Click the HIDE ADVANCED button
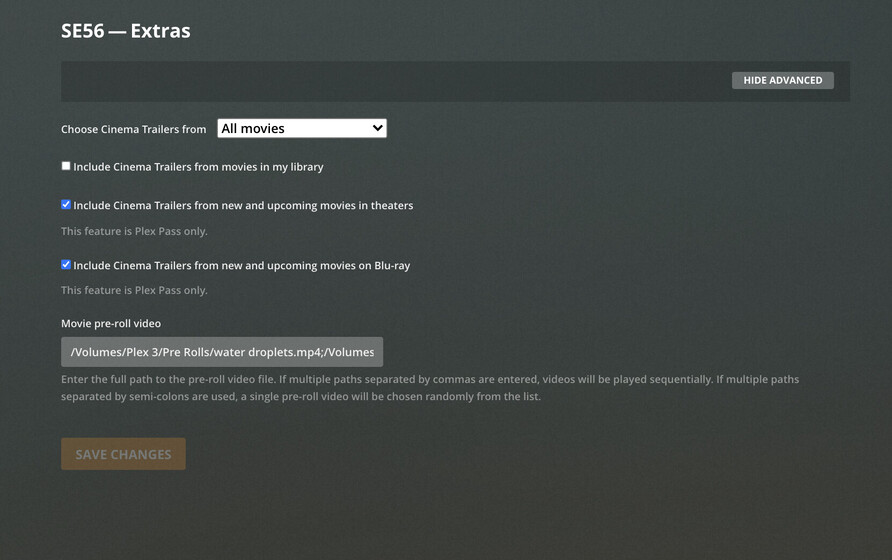 tap(782, 80)
